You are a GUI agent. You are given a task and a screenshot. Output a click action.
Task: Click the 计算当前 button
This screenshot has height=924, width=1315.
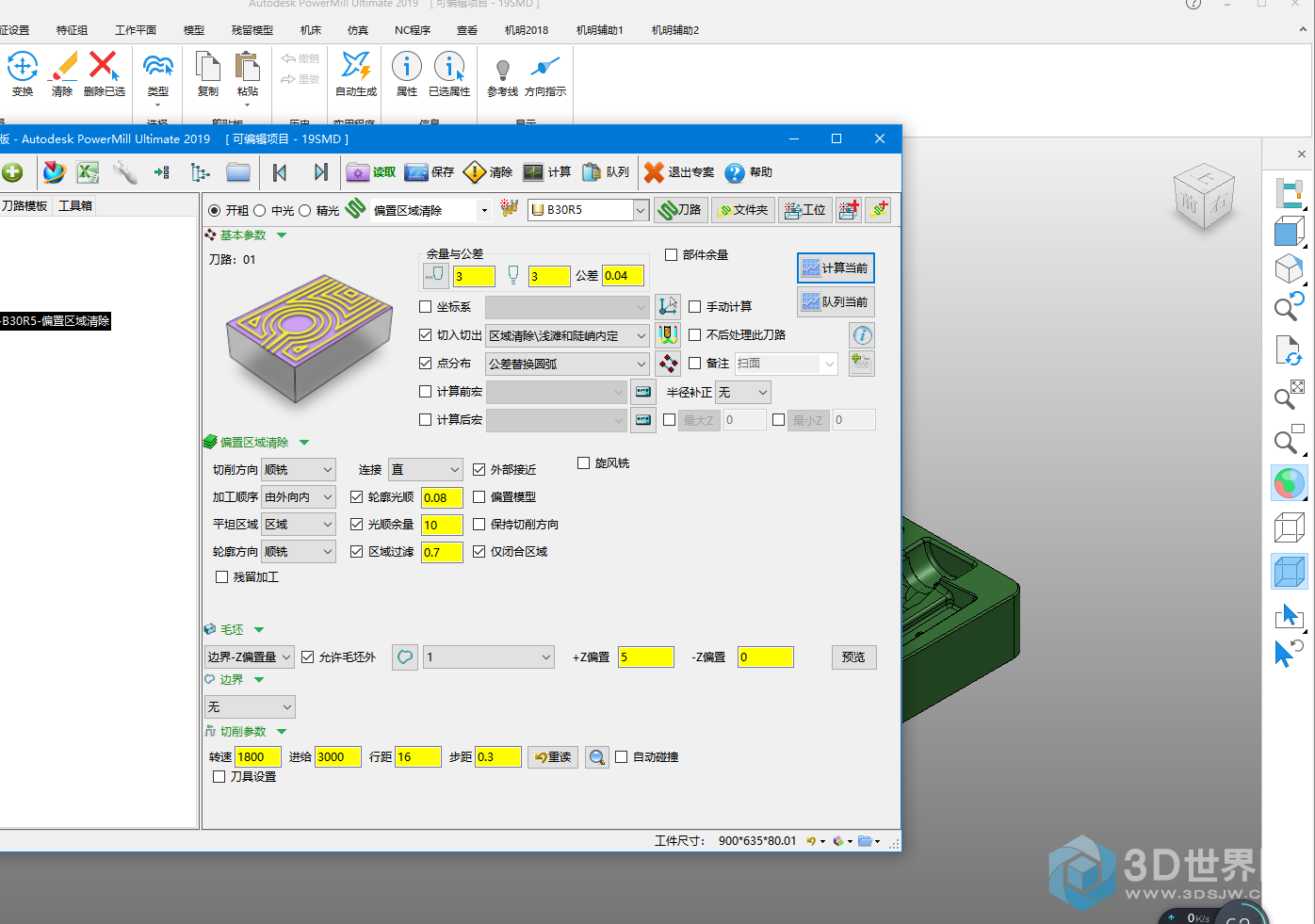coord(836,268)
